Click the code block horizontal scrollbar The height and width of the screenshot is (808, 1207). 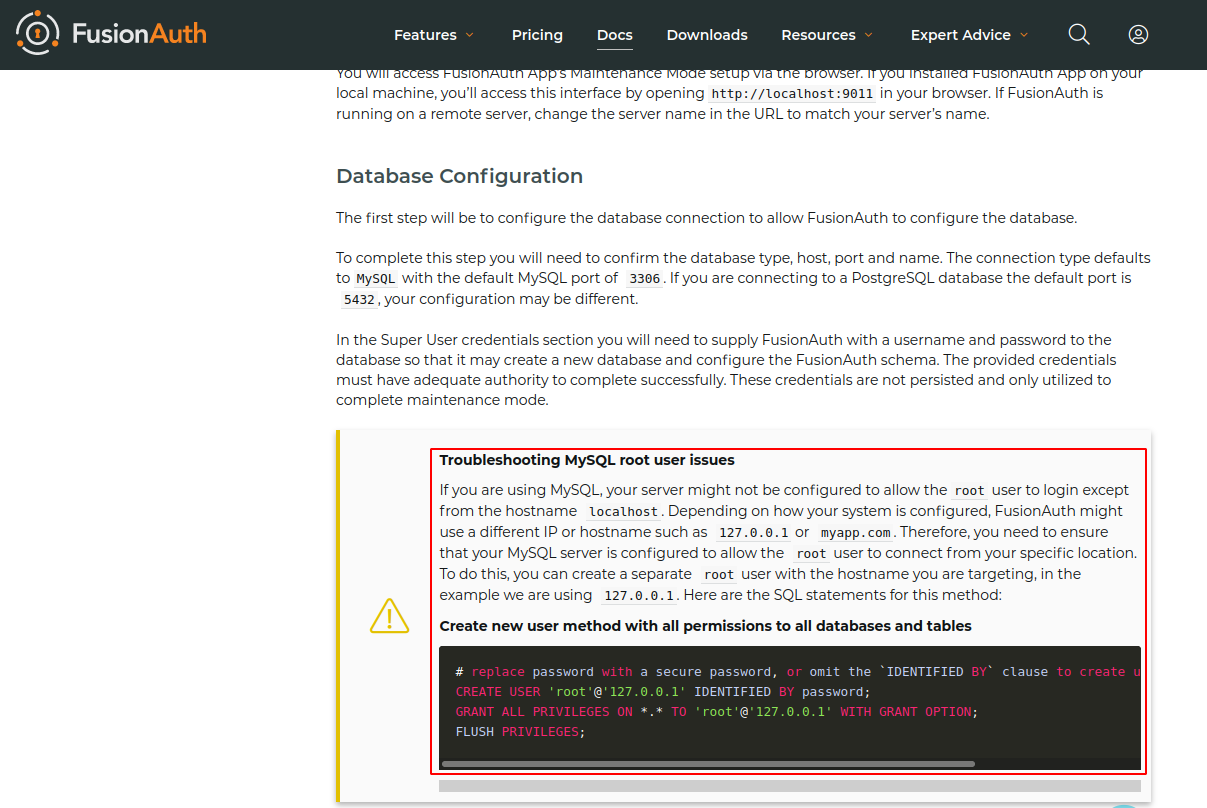(707, 764)
